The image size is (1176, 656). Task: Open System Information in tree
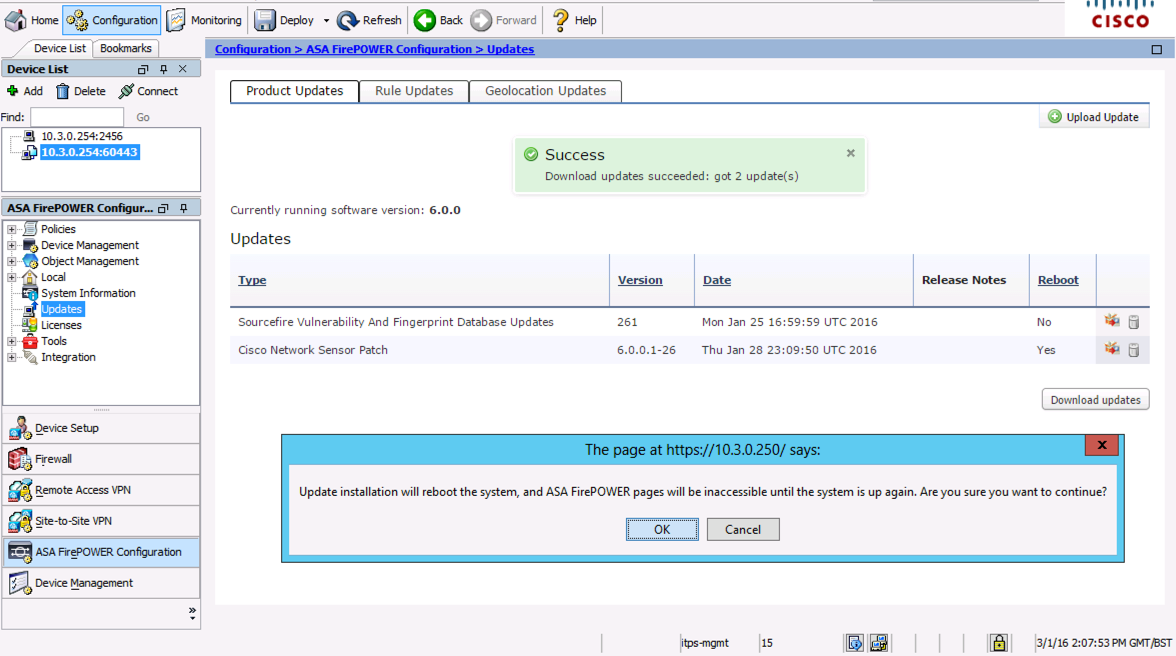pyautogui.click(x=88, y=293)
